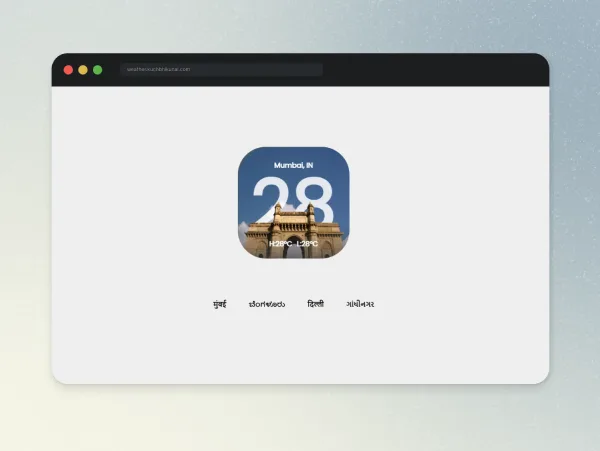Click the red close window button
The height and width of the screenshot is (451, 600).
pyautogui.click(x=68, y=70)
